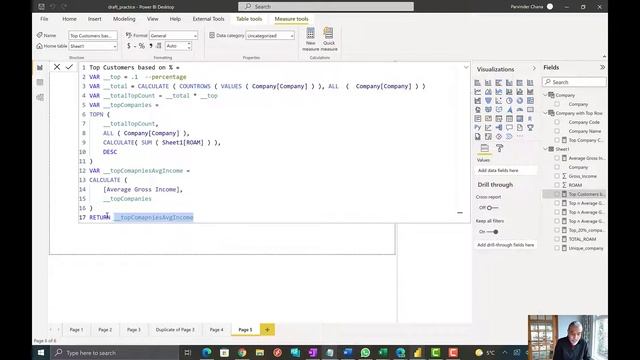Image resolution: width=640 pixels, height=360 pixels.
Task: Click the title bar Search box
Action: tap(326, 7)
